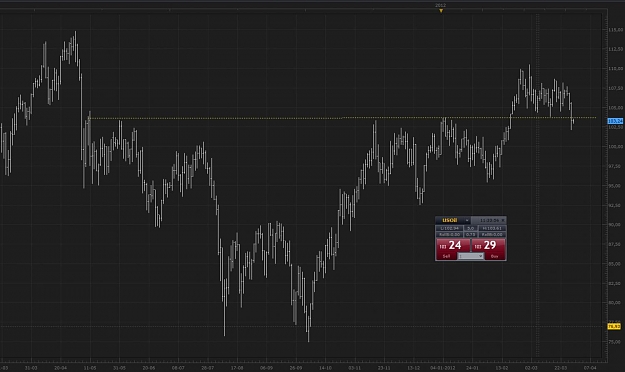Image resolution: width=625 pixels, height=372 pixels.
Task: Close the USOil dealing widget
Action: click(x=503, y=220)
